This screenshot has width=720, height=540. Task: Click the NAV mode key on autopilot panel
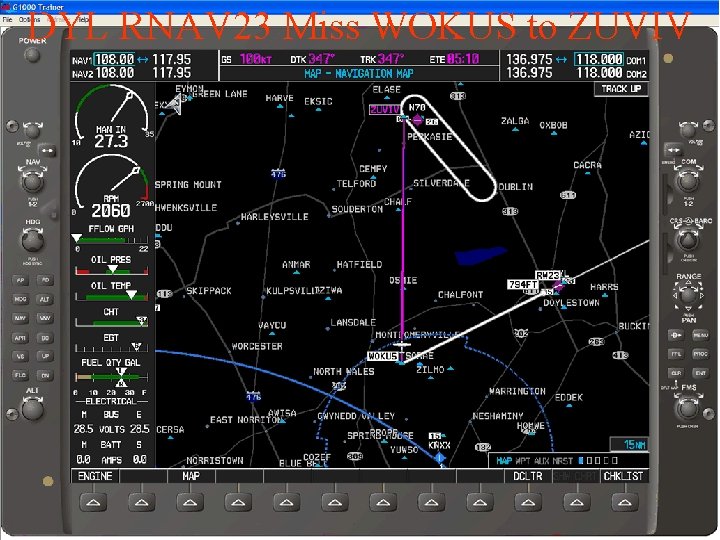[20, 318]
